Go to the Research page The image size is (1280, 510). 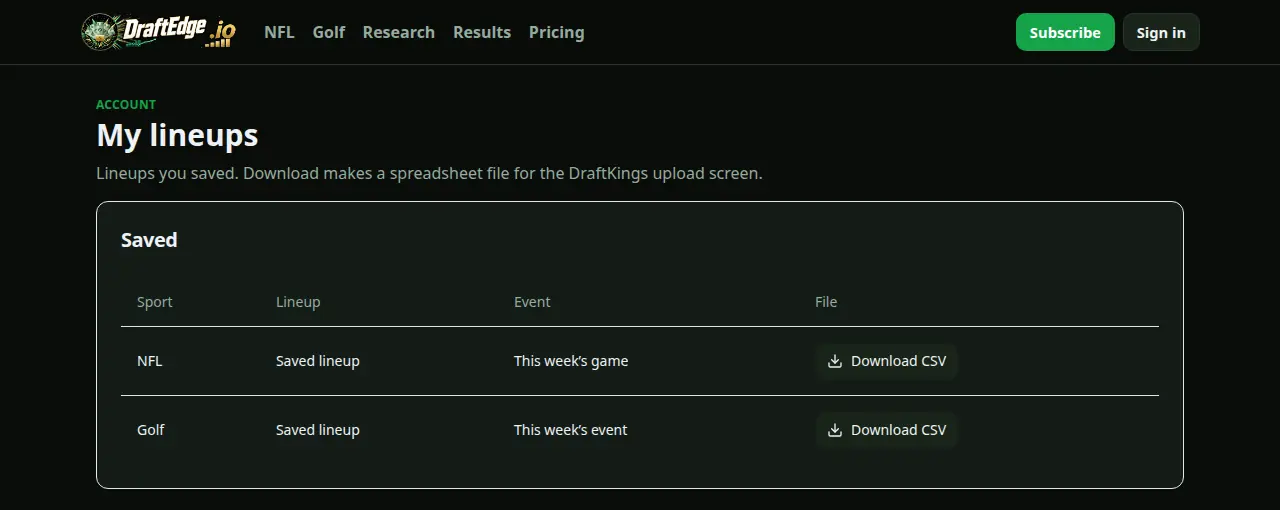click(x=398, y=32)
